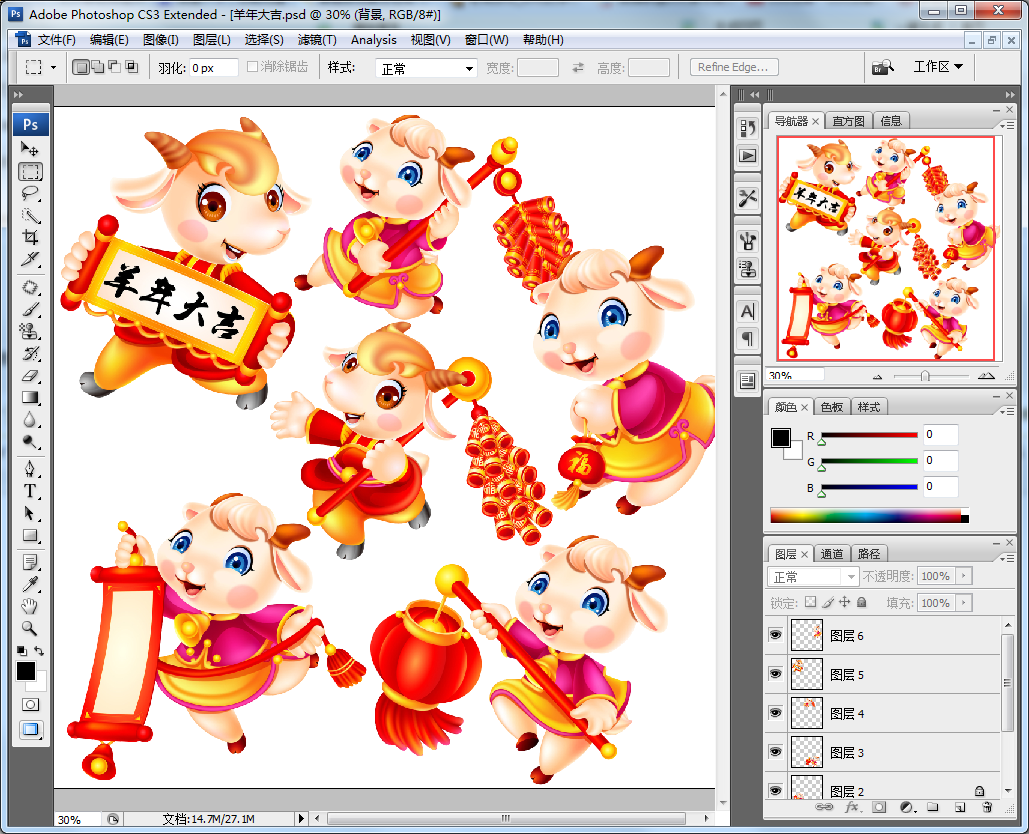Open the layer blend mode dropdown
Screen dimensions: 1029x834
(812, 577)
